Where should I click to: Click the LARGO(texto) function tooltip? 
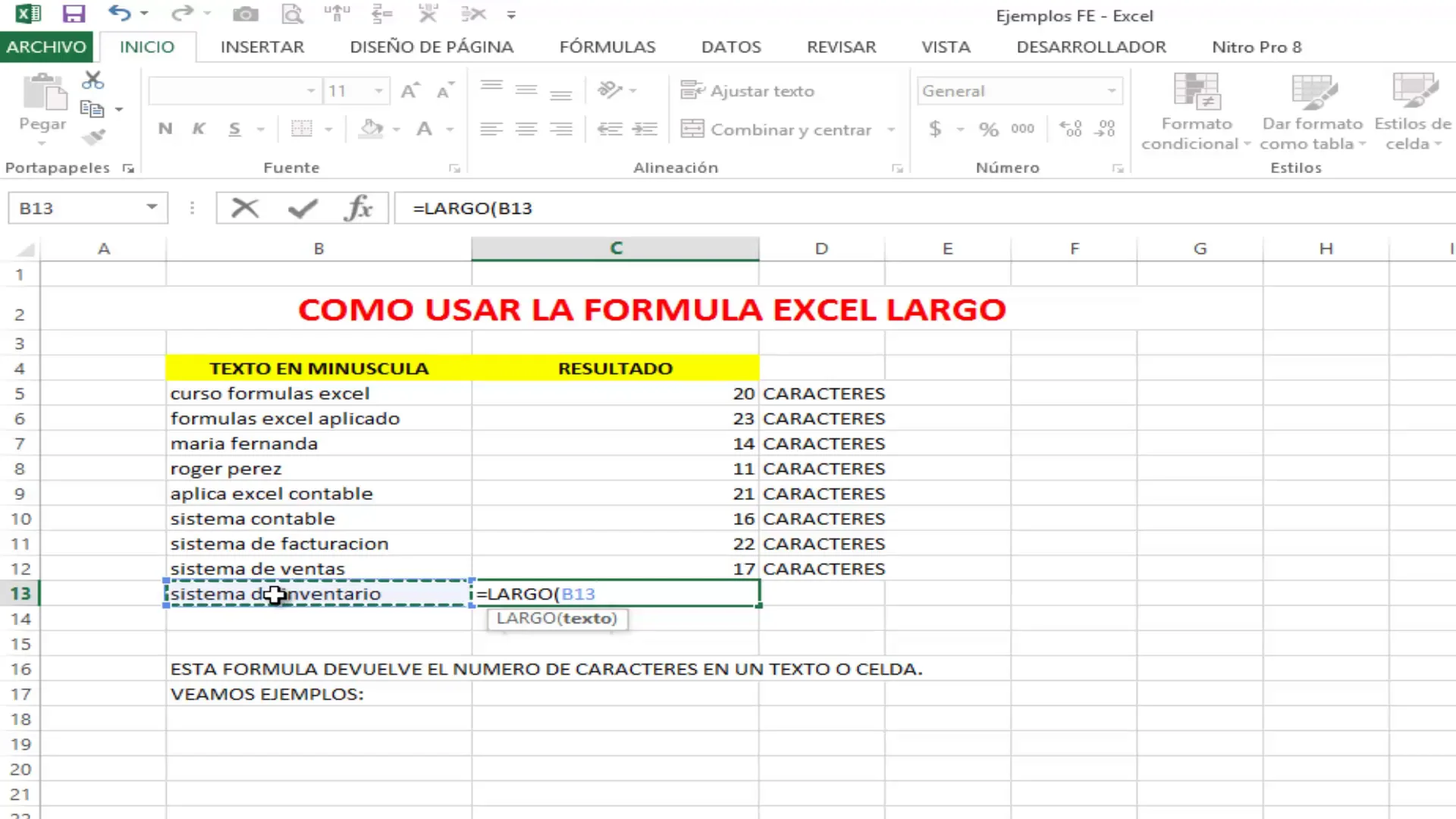pyautogui.click(x=557, y=618)
